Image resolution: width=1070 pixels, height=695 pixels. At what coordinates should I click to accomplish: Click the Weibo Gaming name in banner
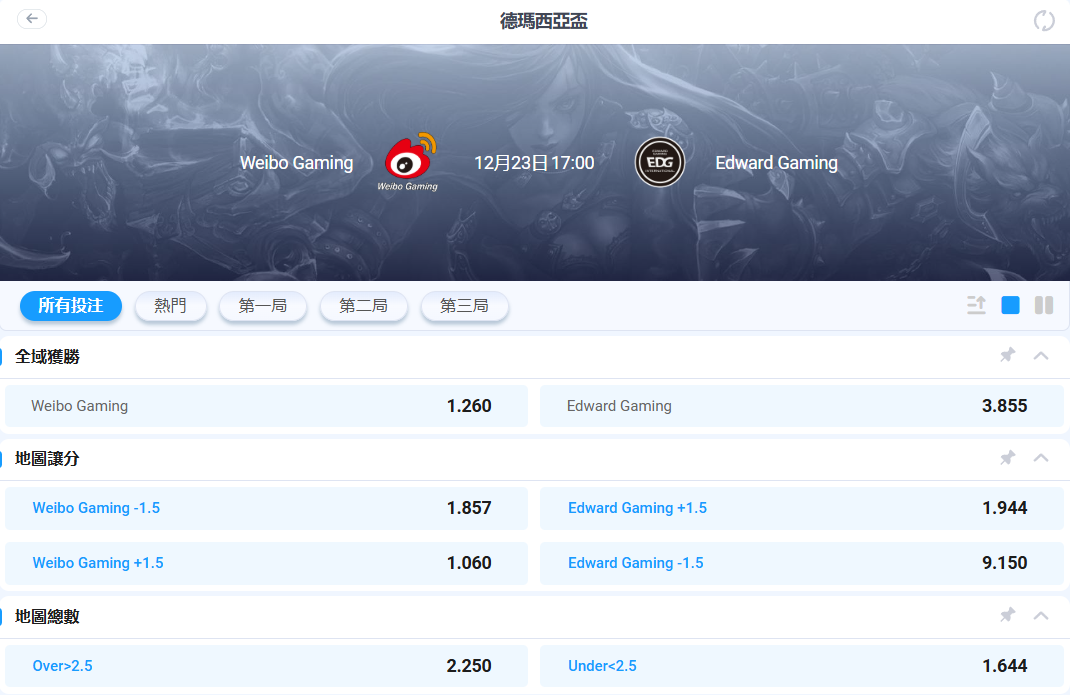pos(297,163)
